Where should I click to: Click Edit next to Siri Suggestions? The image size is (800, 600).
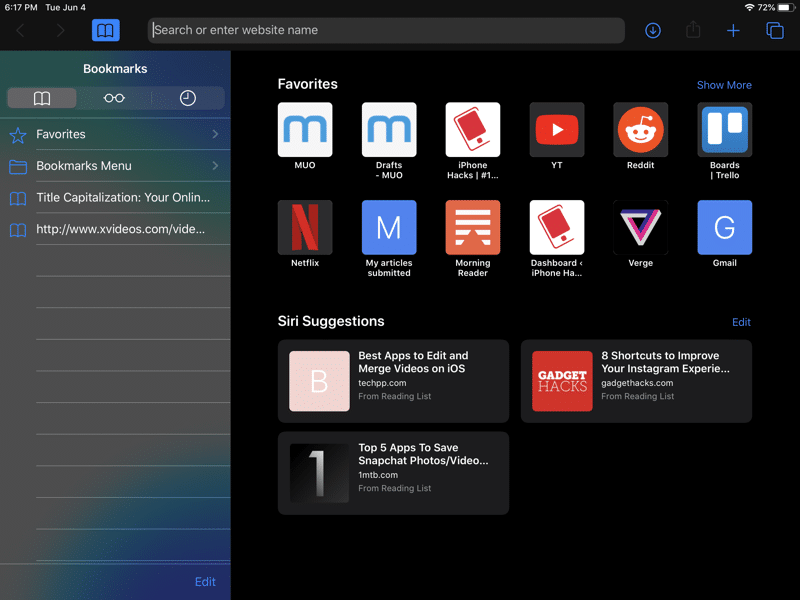pyautogui.click(x=741, y=322)
